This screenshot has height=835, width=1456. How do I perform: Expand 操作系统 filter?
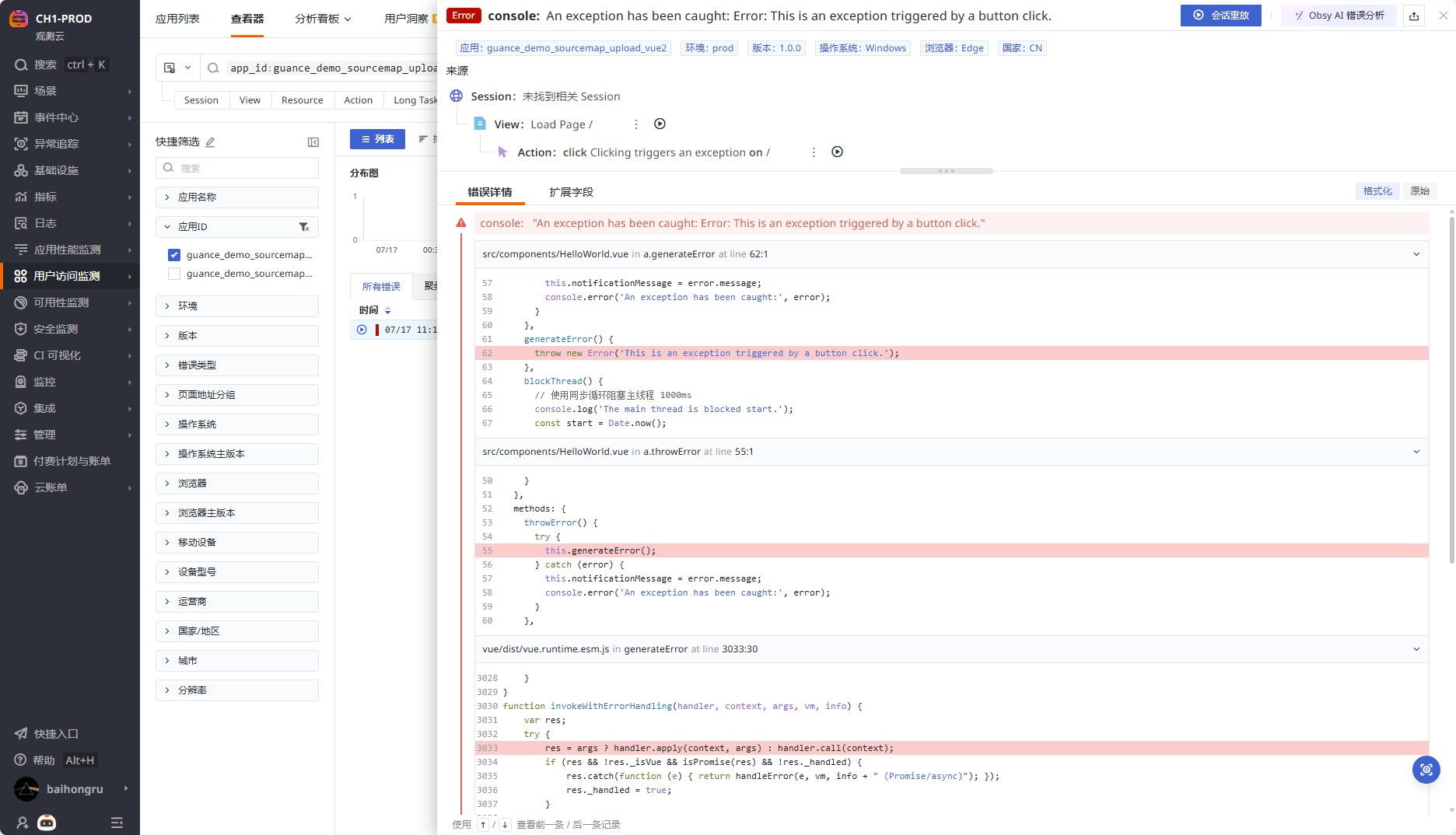tap(237, 424)
